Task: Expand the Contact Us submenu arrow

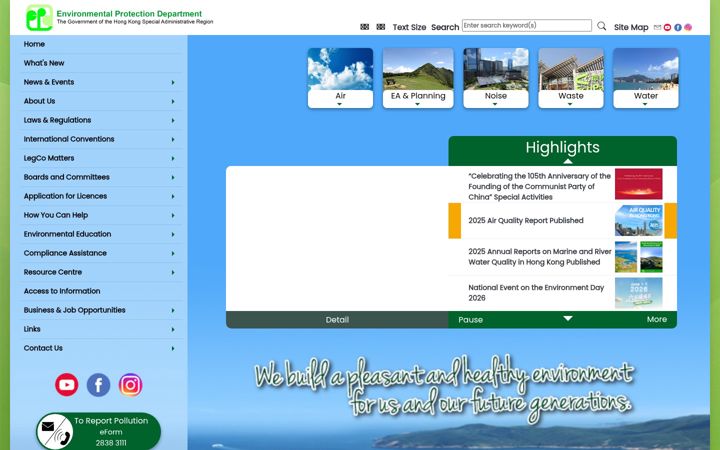Action: [x=173, y=349]
